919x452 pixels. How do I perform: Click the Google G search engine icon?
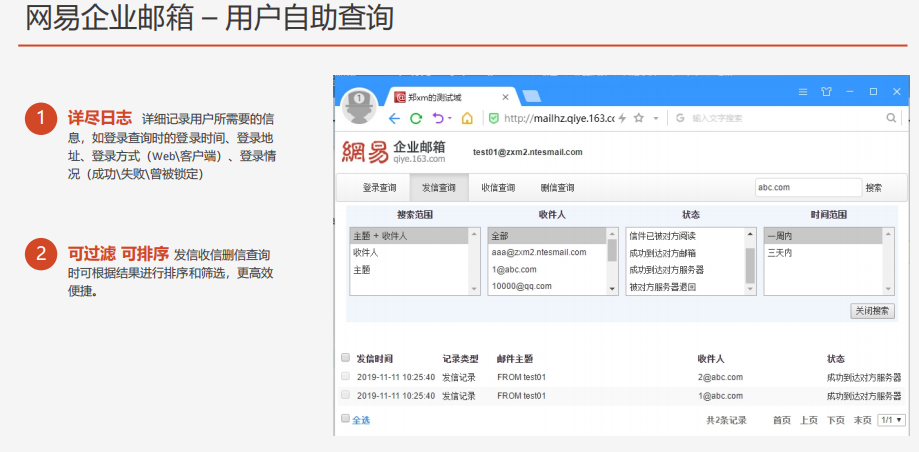tap(680, 118)
